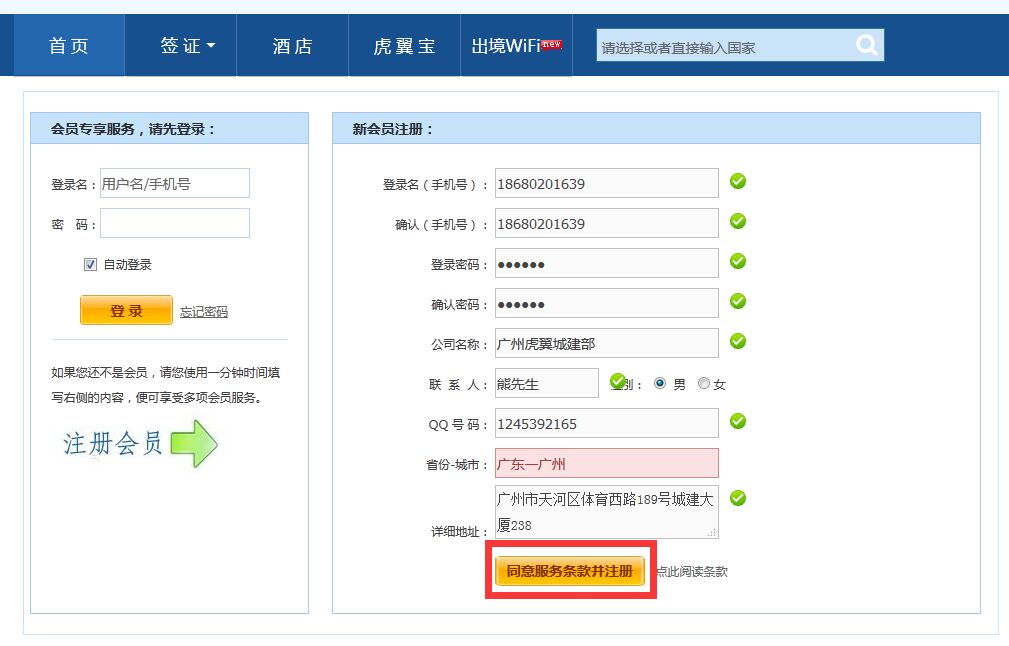Click the green checkmark beside 确认密码 field
Screen dimensions: 1009x646
pyautogui.click(x=737, y=302)
